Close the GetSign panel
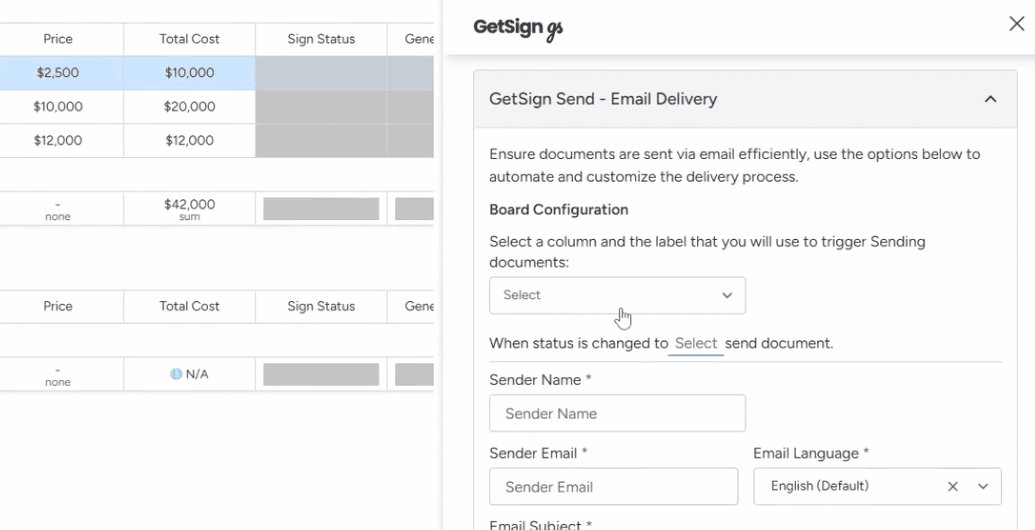The width and height of the screenshot is (1035, 530). click(1017, 24)
